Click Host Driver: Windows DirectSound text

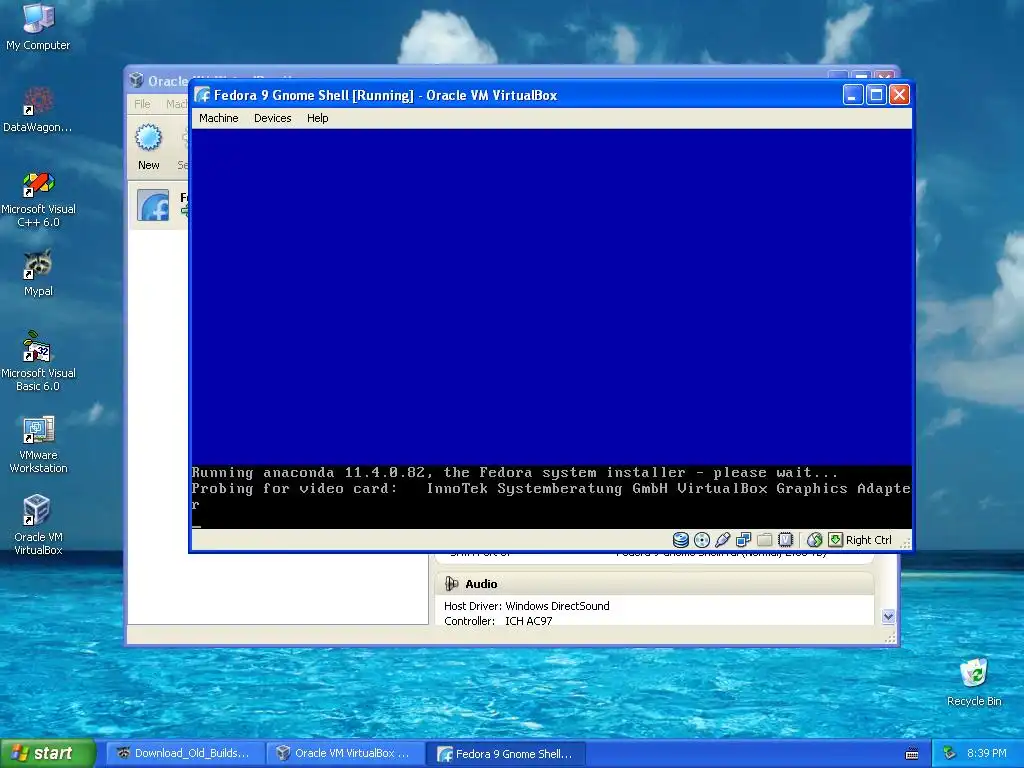pyautogui.click(x=526, y=606)
